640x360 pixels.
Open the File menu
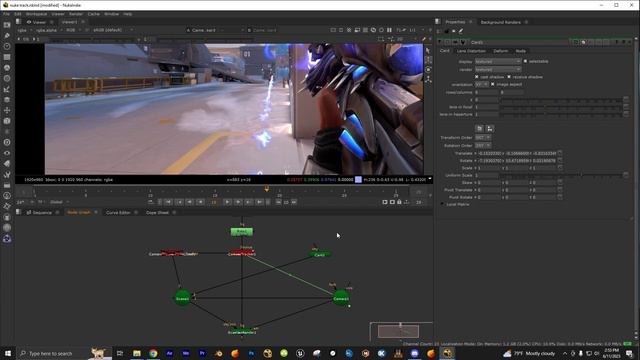[7, 14]
